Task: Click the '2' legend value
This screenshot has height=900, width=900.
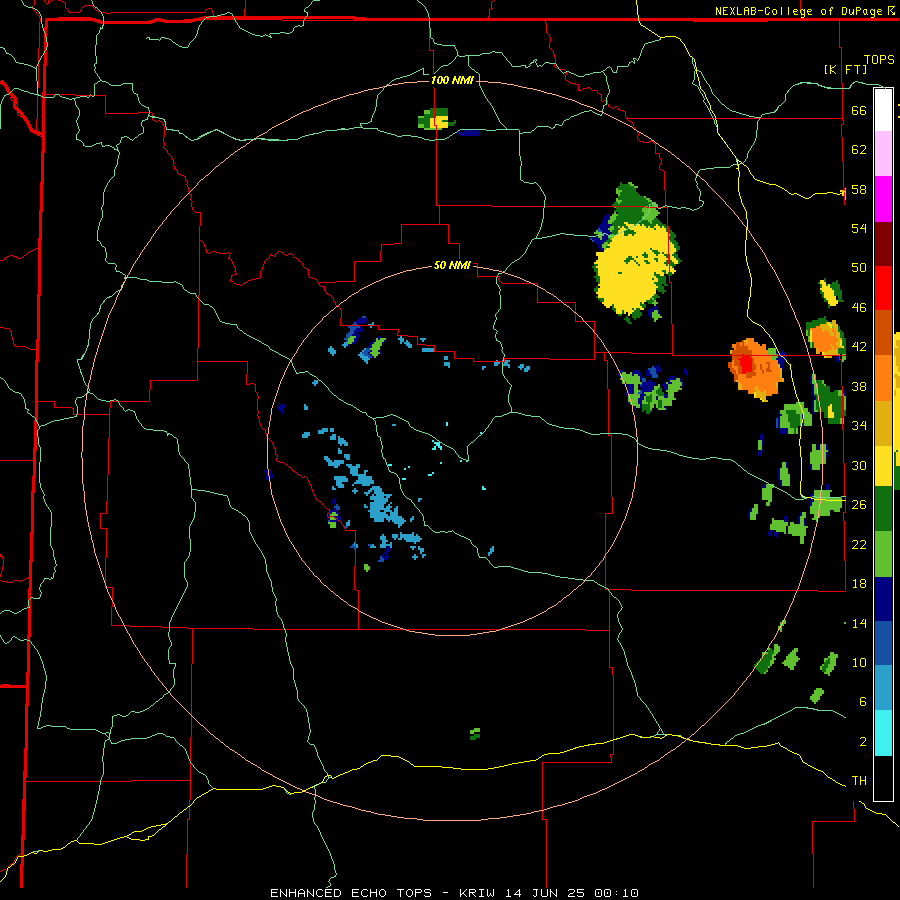Action: click(863, 742)
